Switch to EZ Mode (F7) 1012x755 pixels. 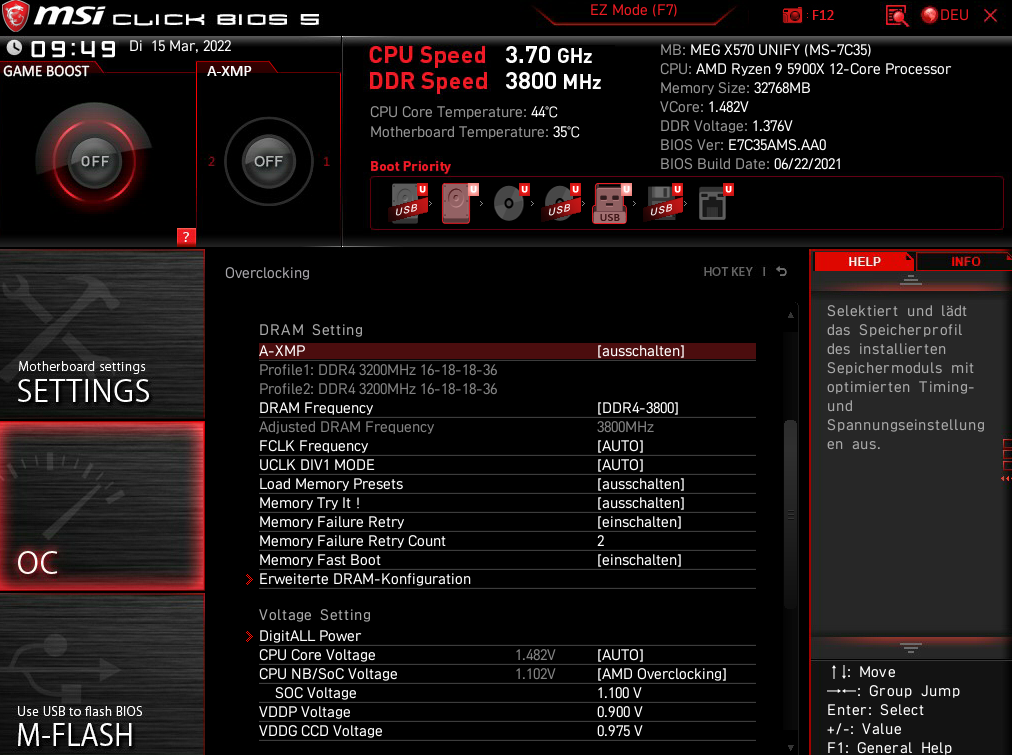(x=633, y=11)
